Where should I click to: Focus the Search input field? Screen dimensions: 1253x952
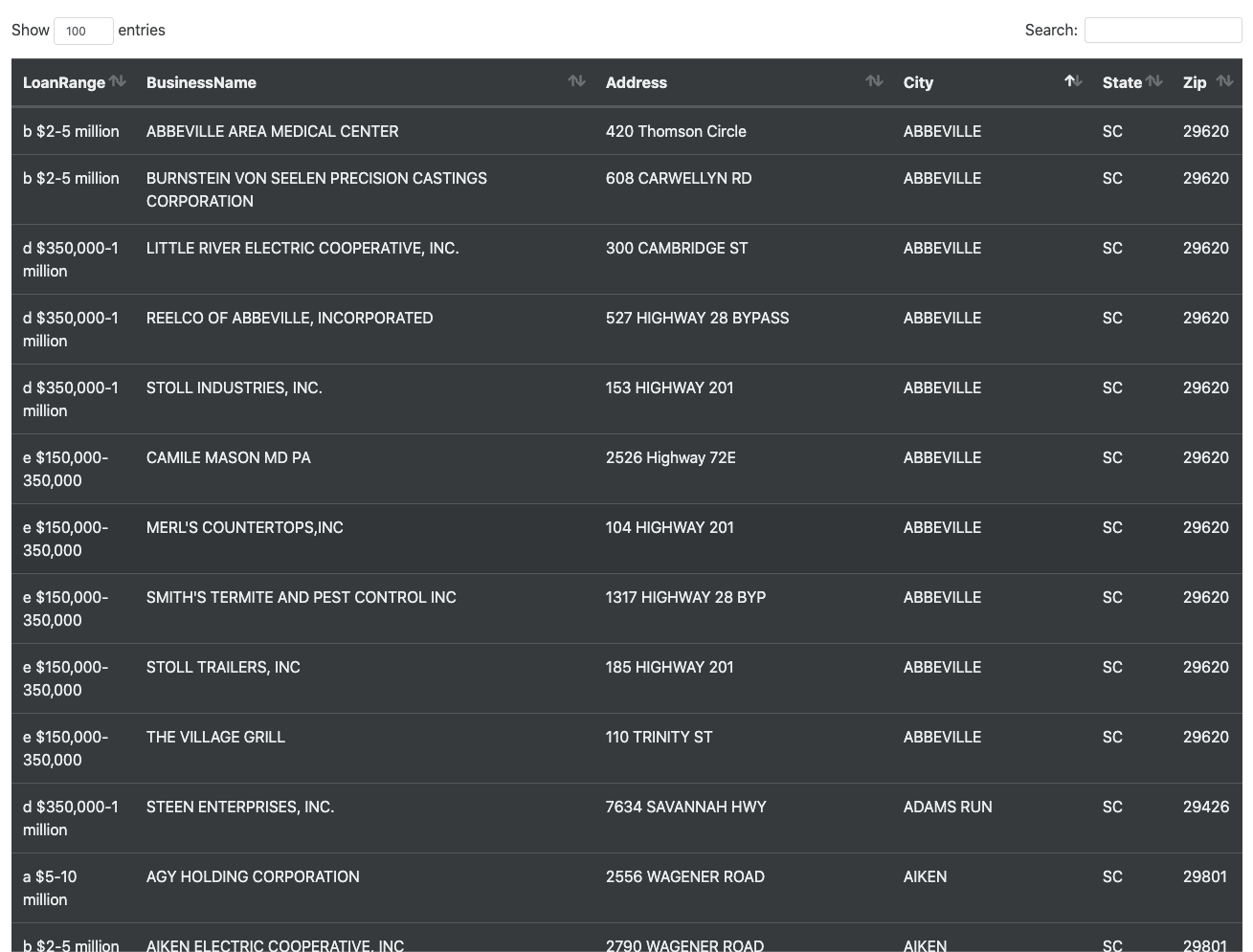pyautogui.click(x=1163, y=30)
